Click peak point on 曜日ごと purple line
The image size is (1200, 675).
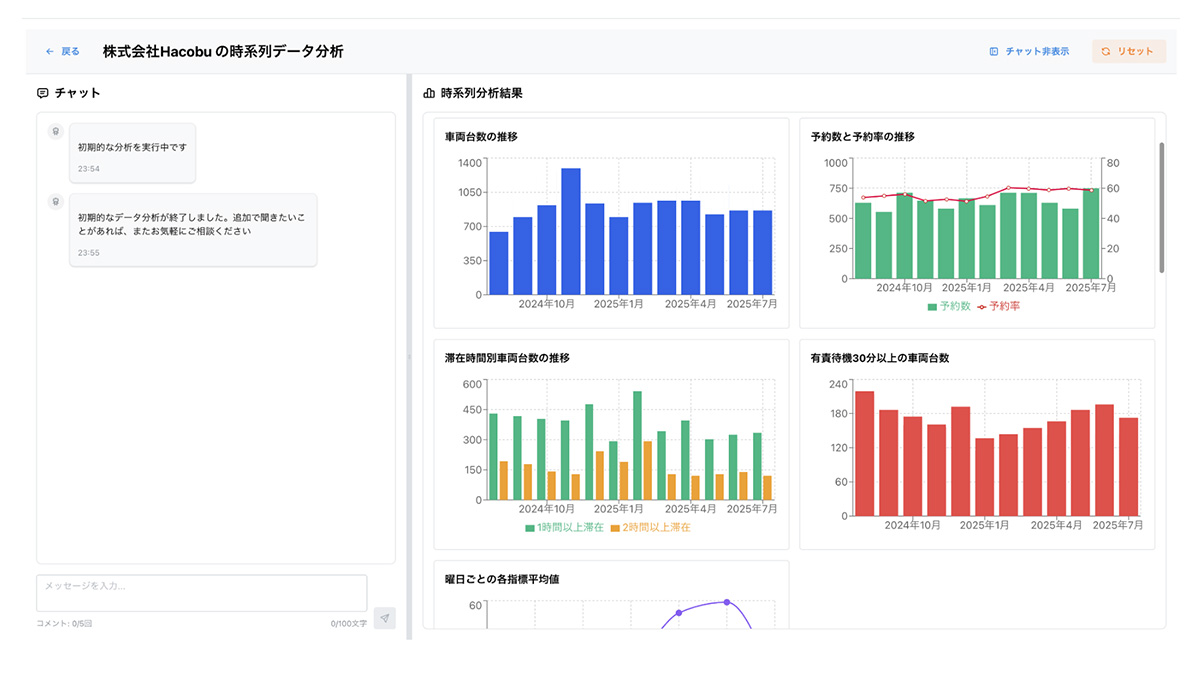pyautogui.click(x=727, y=602)
